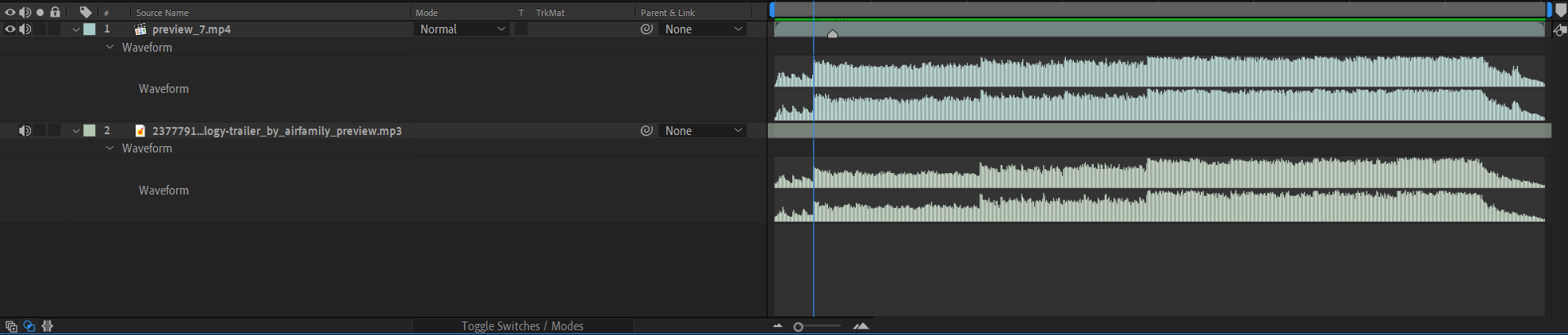Collapse layer 1 preview_7.mp4 properties
This screenshot has width=1568, height=335.
[76, 29]
